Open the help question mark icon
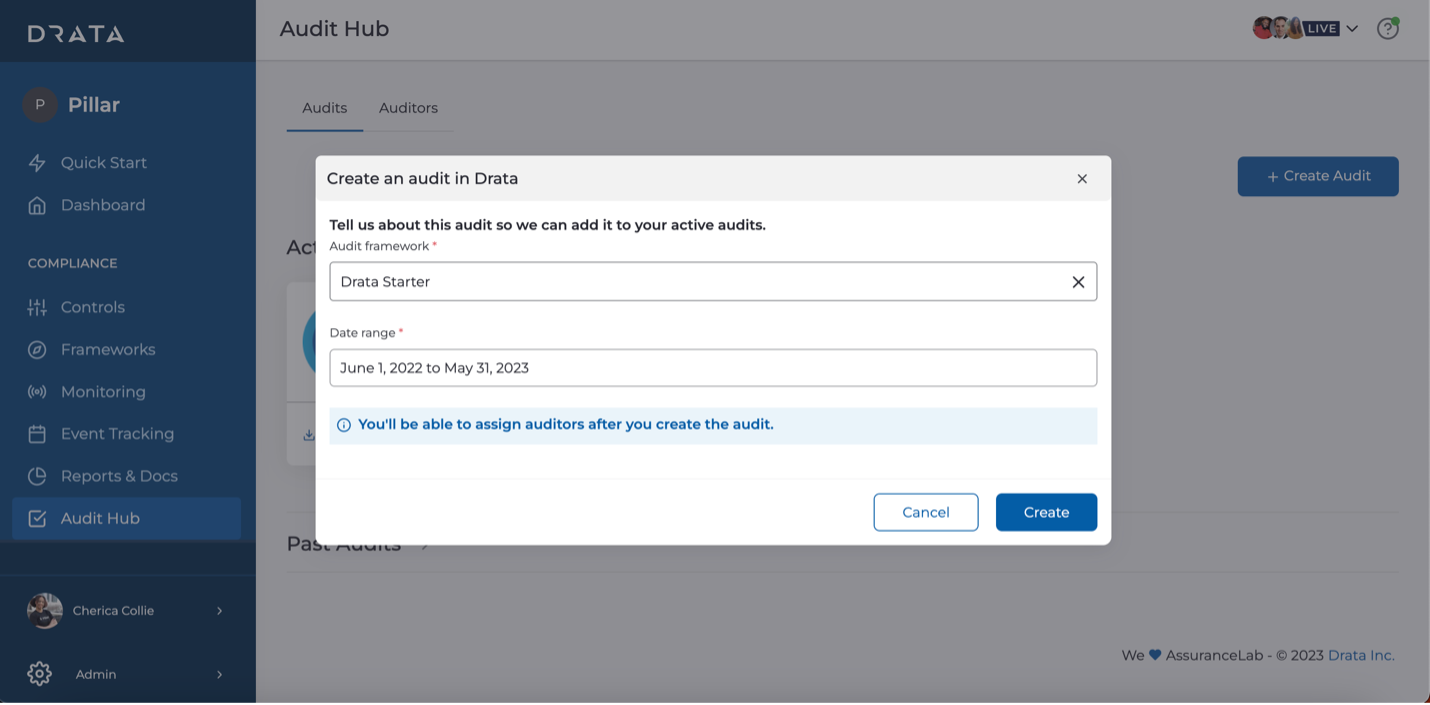 [x=1387, y=29]
